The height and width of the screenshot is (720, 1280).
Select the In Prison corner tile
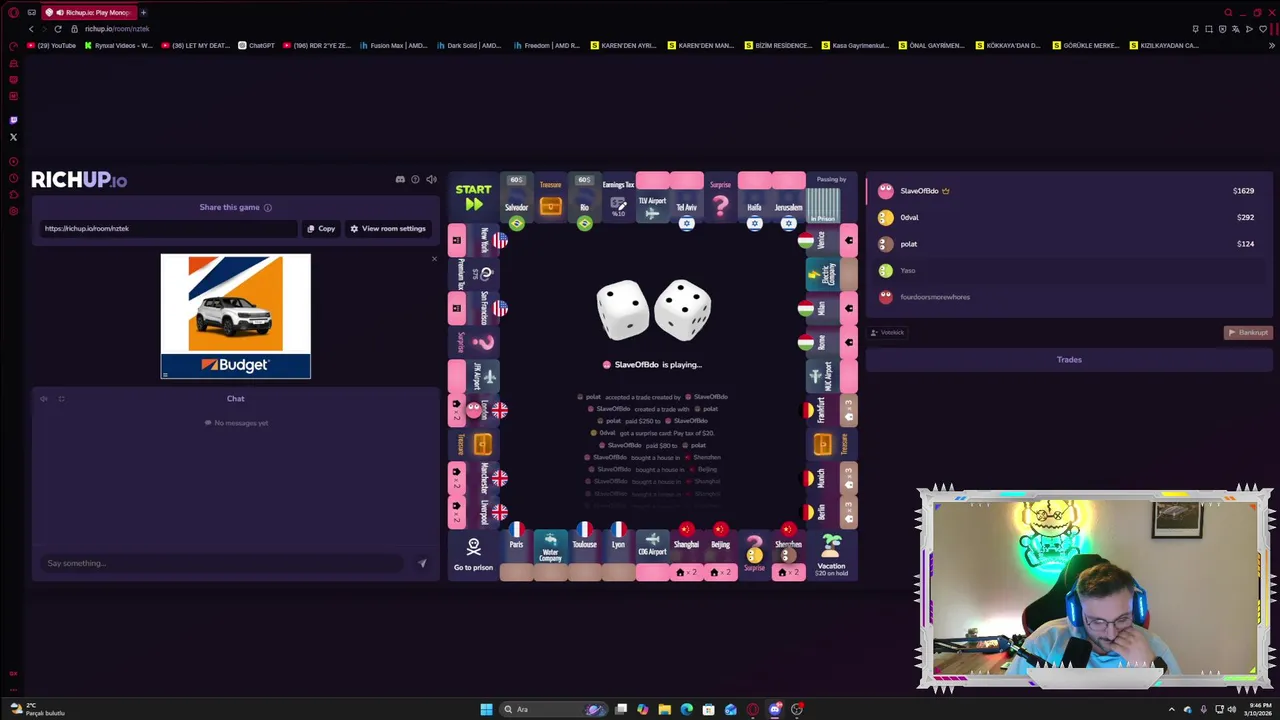pyautogui.click(x=831, y=198)
